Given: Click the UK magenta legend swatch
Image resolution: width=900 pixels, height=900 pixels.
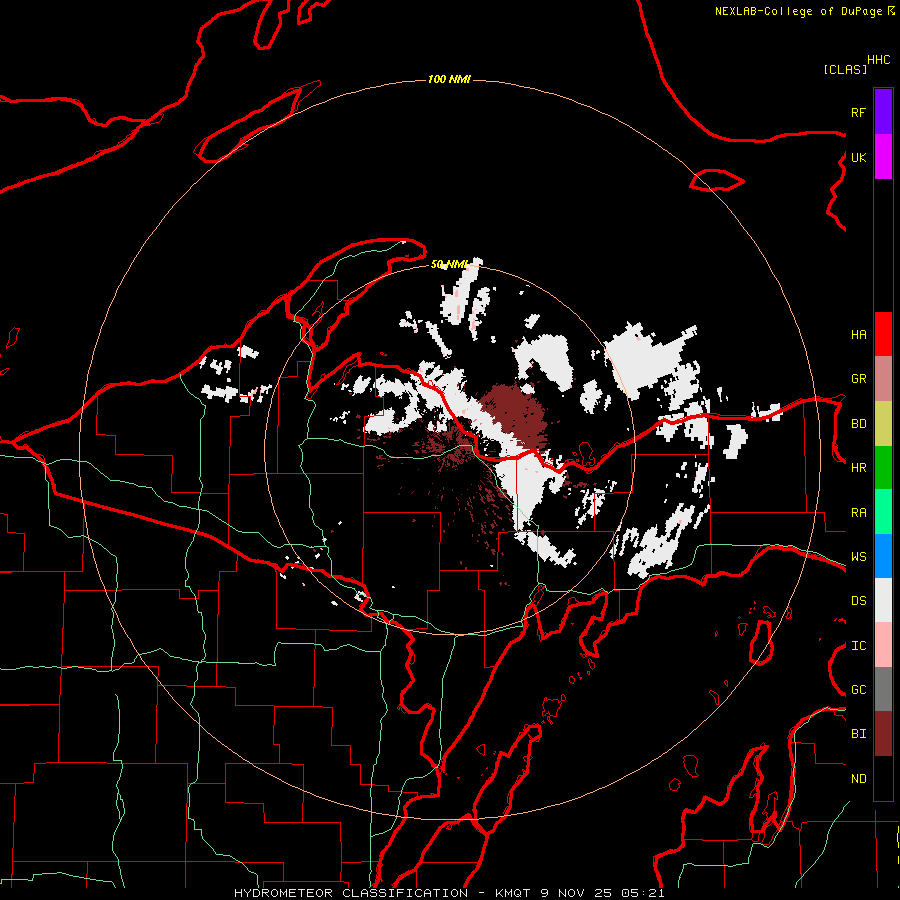Looking at the screenshot, I should [x=883, y=157].
